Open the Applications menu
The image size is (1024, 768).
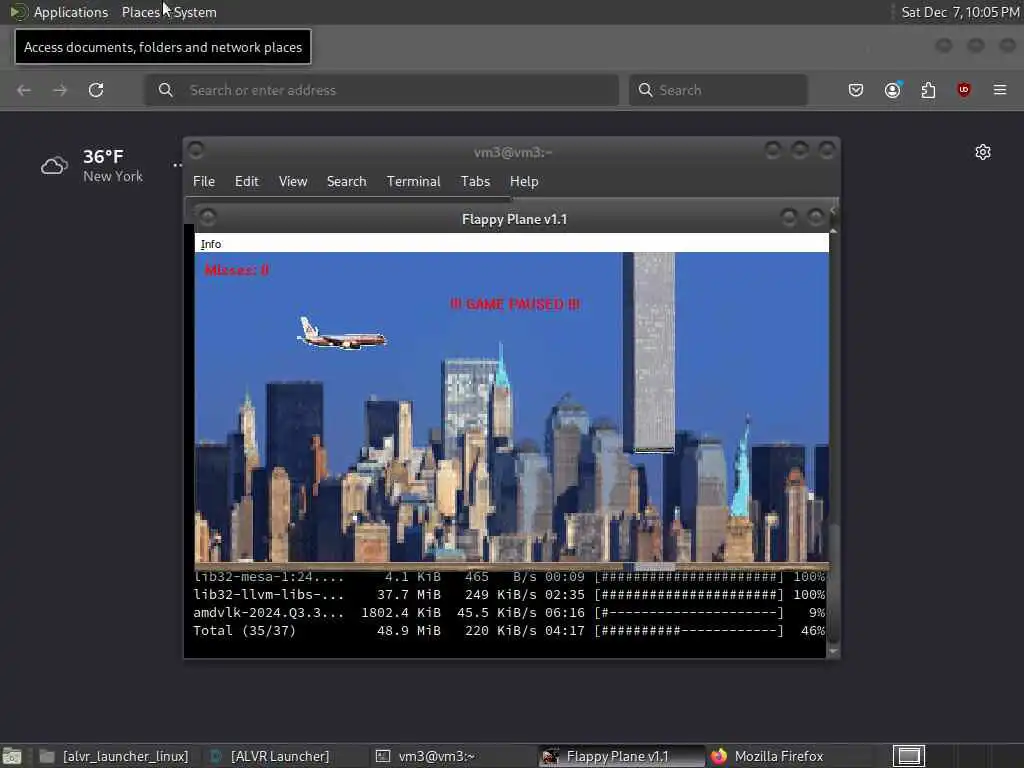pos(71,12)
